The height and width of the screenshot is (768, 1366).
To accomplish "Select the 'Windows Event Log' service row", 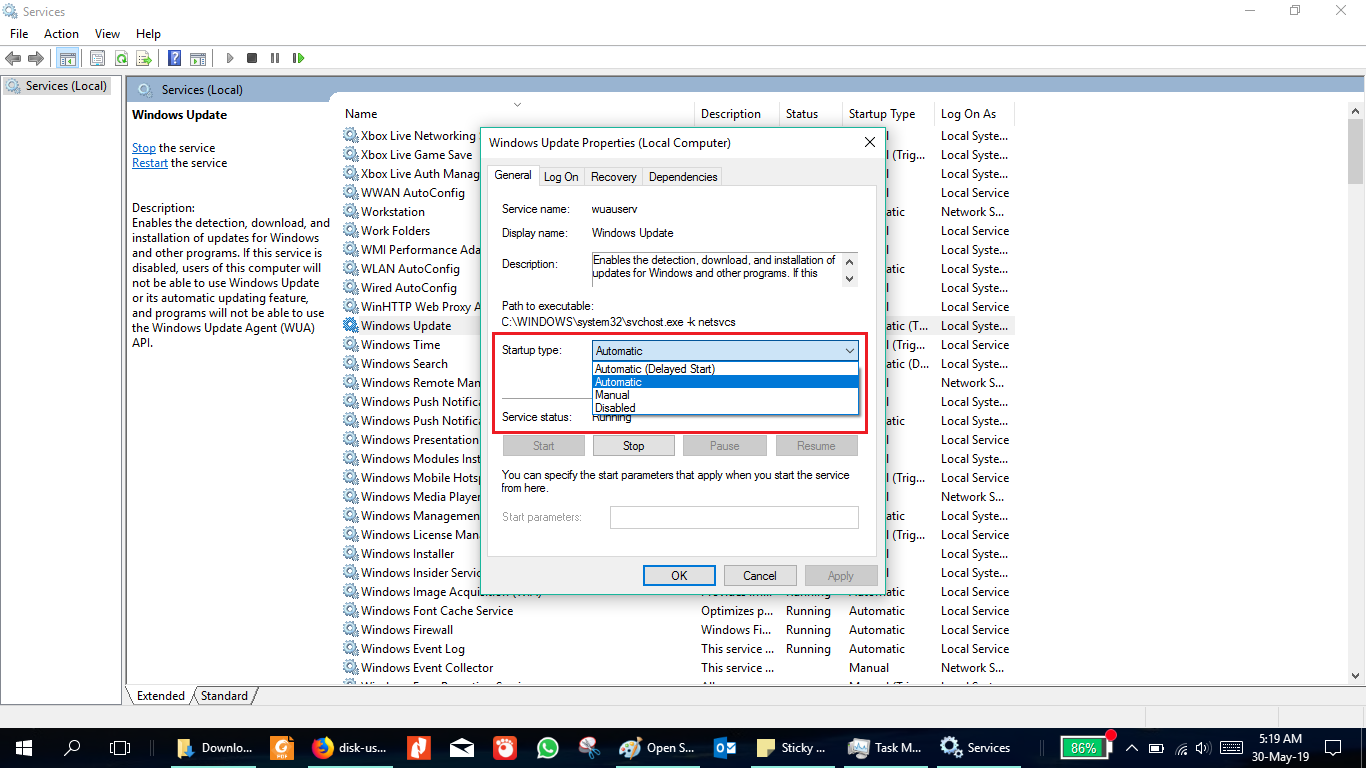I will coord(678,649).
